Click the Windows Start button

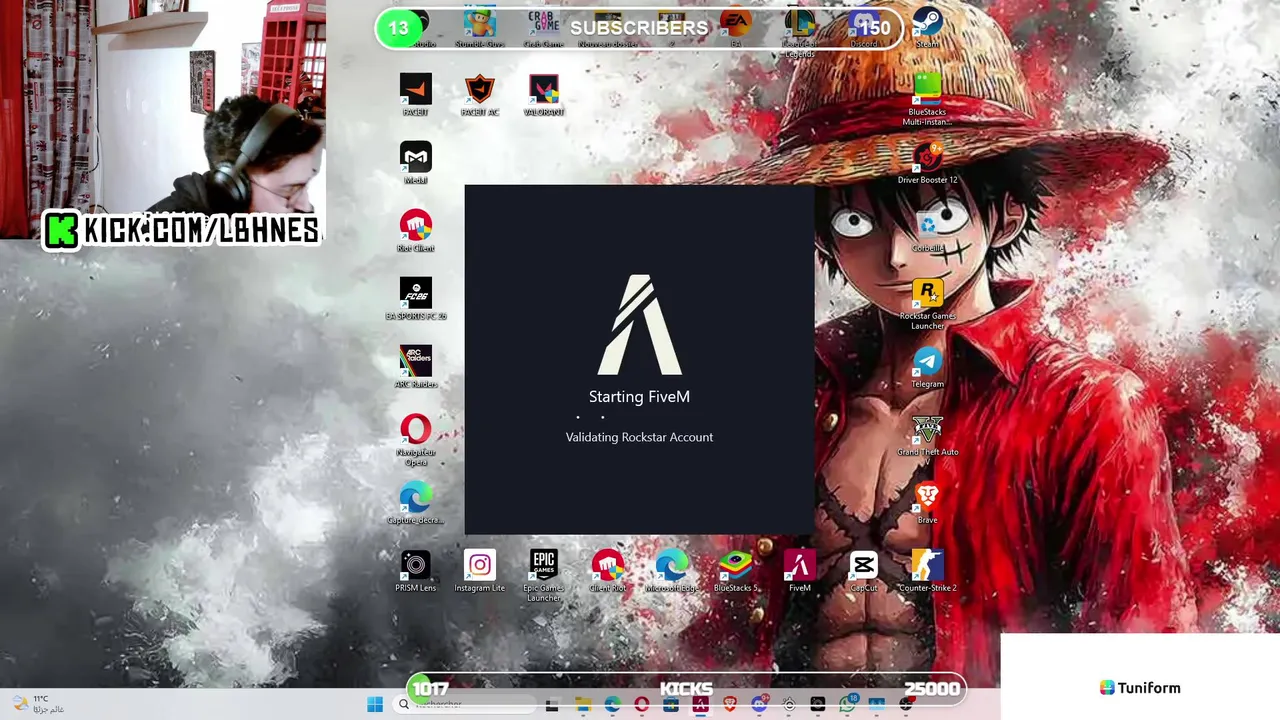coord(375,704)
